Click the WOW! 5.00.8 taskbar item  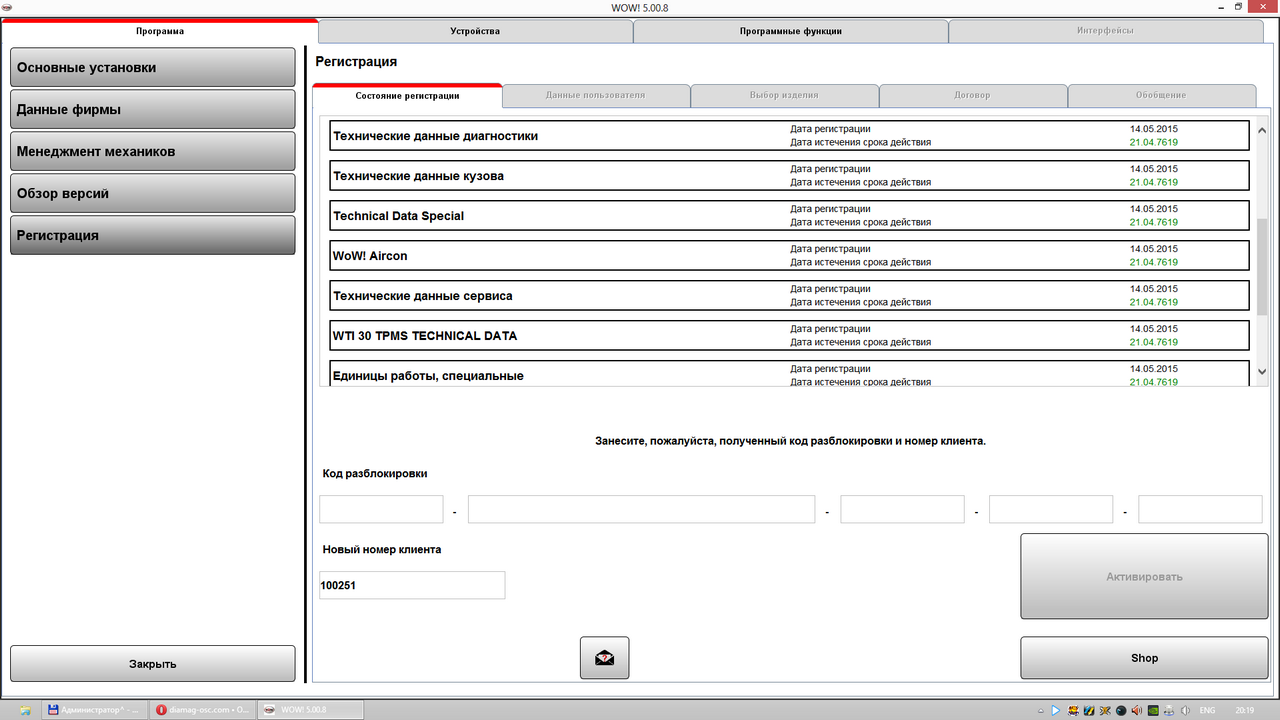[311, 710]
